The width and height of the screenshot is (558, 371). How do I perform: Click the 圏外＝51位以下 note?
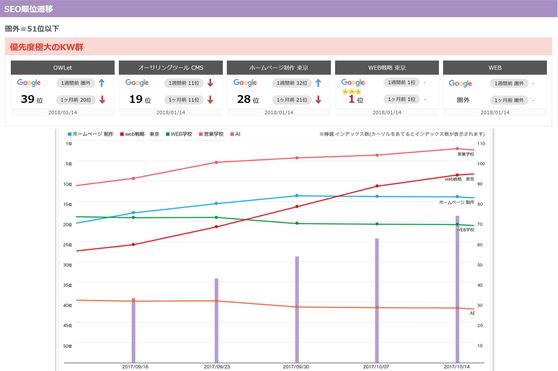click(x=32, y=29)
